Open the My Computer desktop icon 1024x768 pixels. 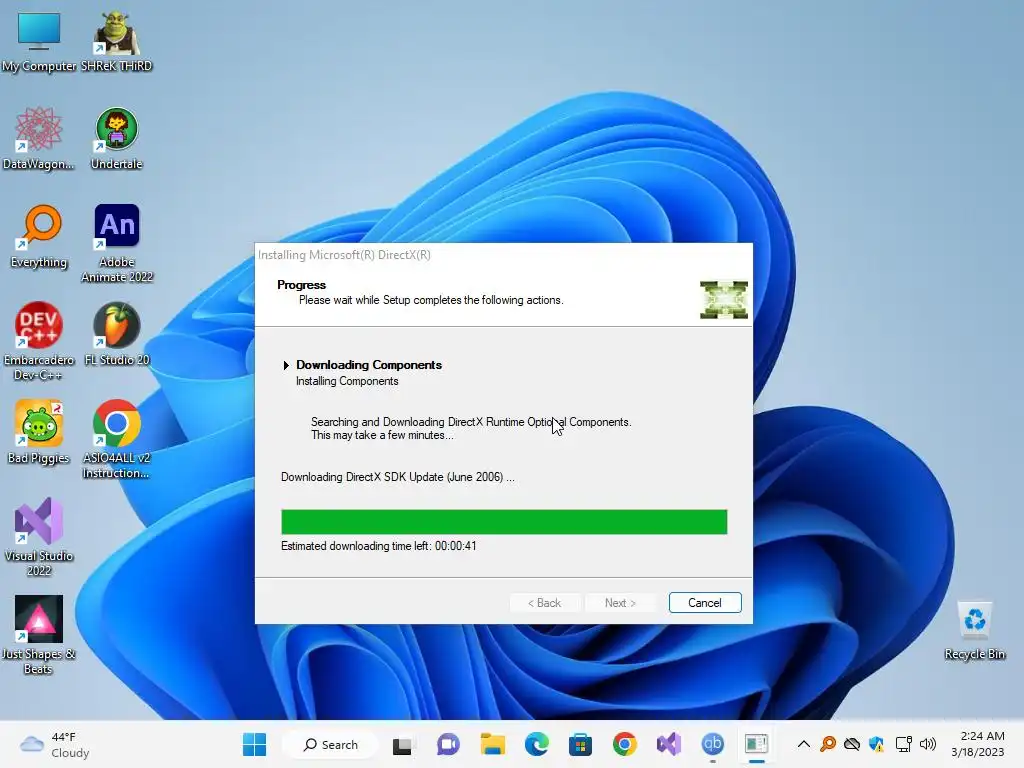(39, 41)
